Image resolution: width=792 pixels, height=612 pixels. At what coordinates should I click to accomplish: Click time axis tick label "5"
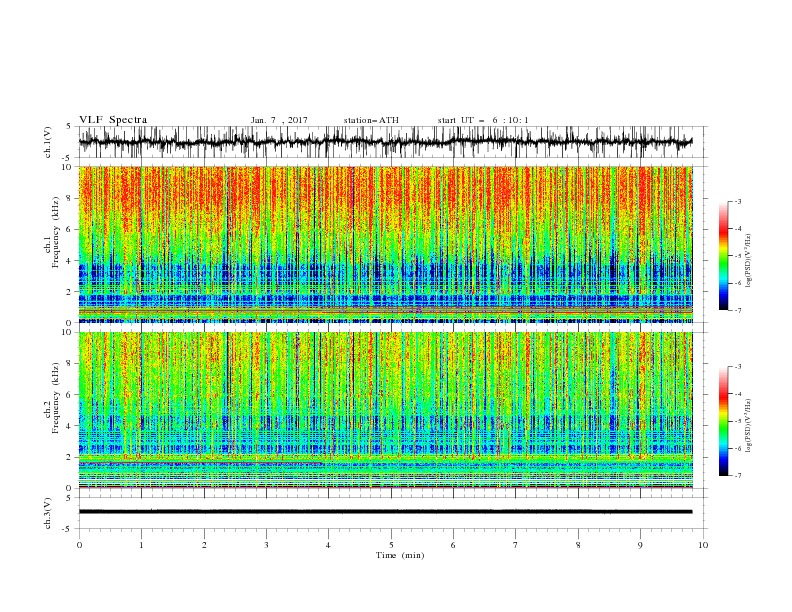[391, 545]
